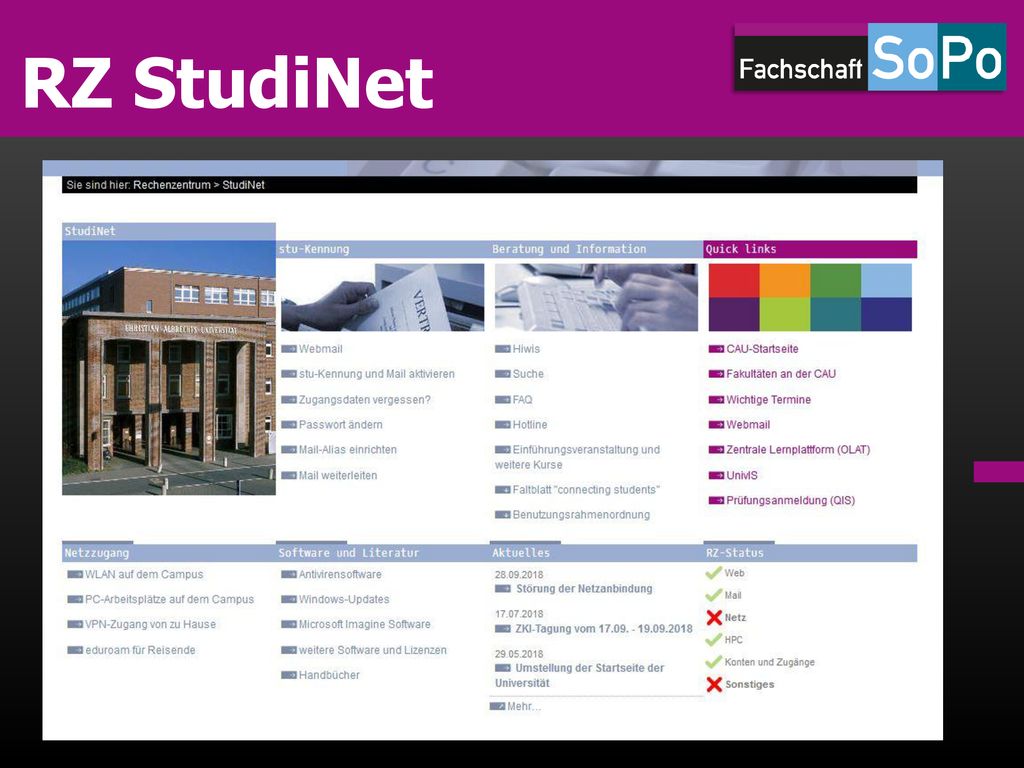Click the Netz status label
The width and height of the screenshot is (1024, 768).
click(735, 618)
